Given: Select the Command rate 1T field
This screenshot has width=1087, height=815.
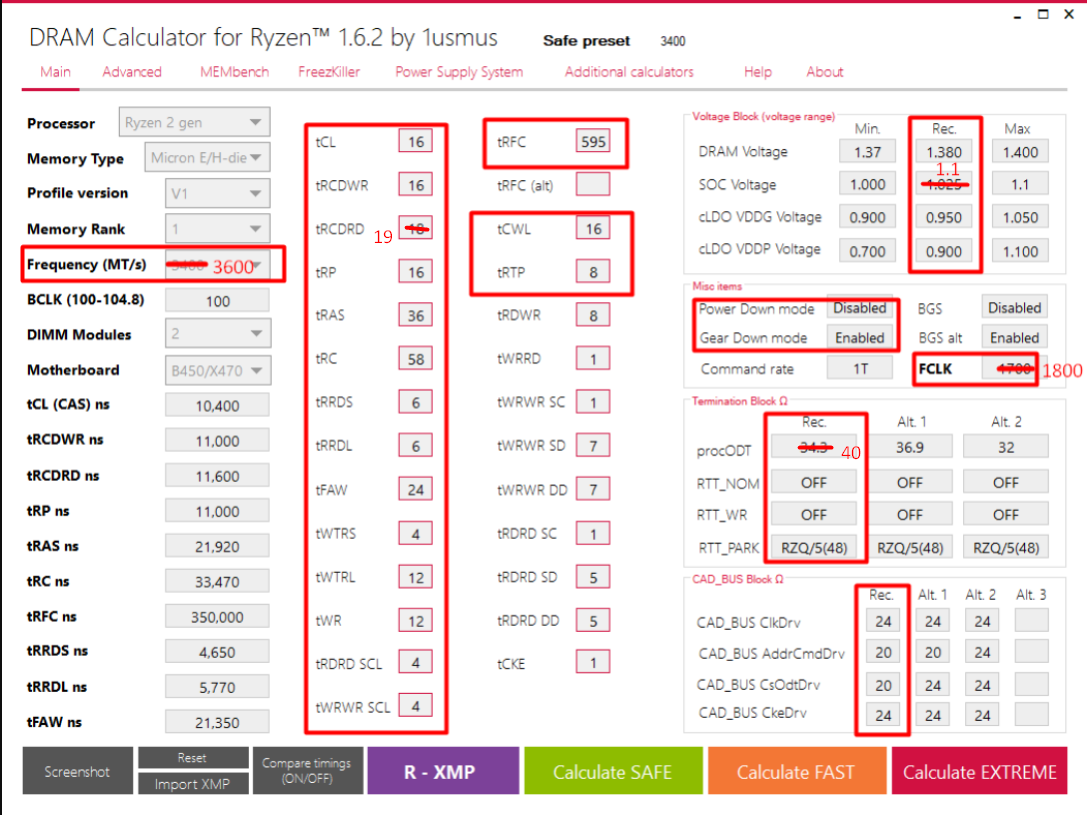Looking at the screenshot, I should (860, 369).
